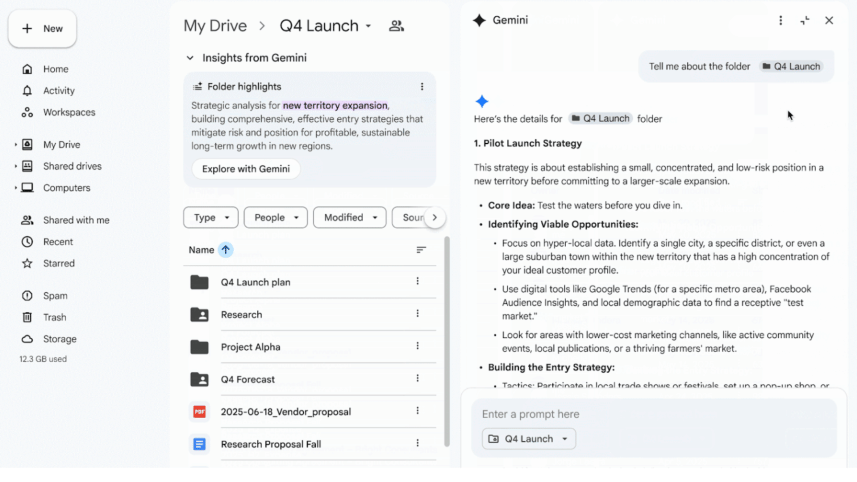Viewport: 857px width, 482px height.
Task: Open Gemini panel more options menu
Action: [x=780, y=20]
